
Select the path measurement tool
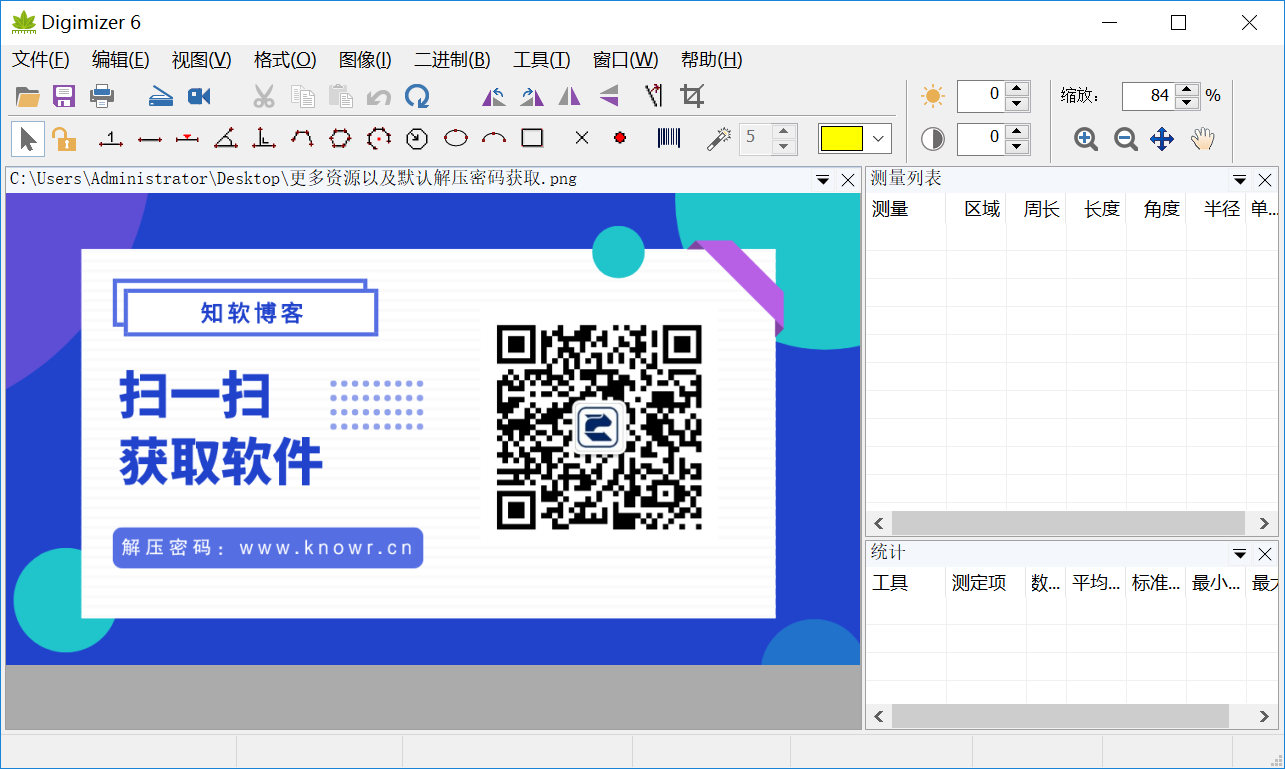pyautogui.click(x=302, y=138)
